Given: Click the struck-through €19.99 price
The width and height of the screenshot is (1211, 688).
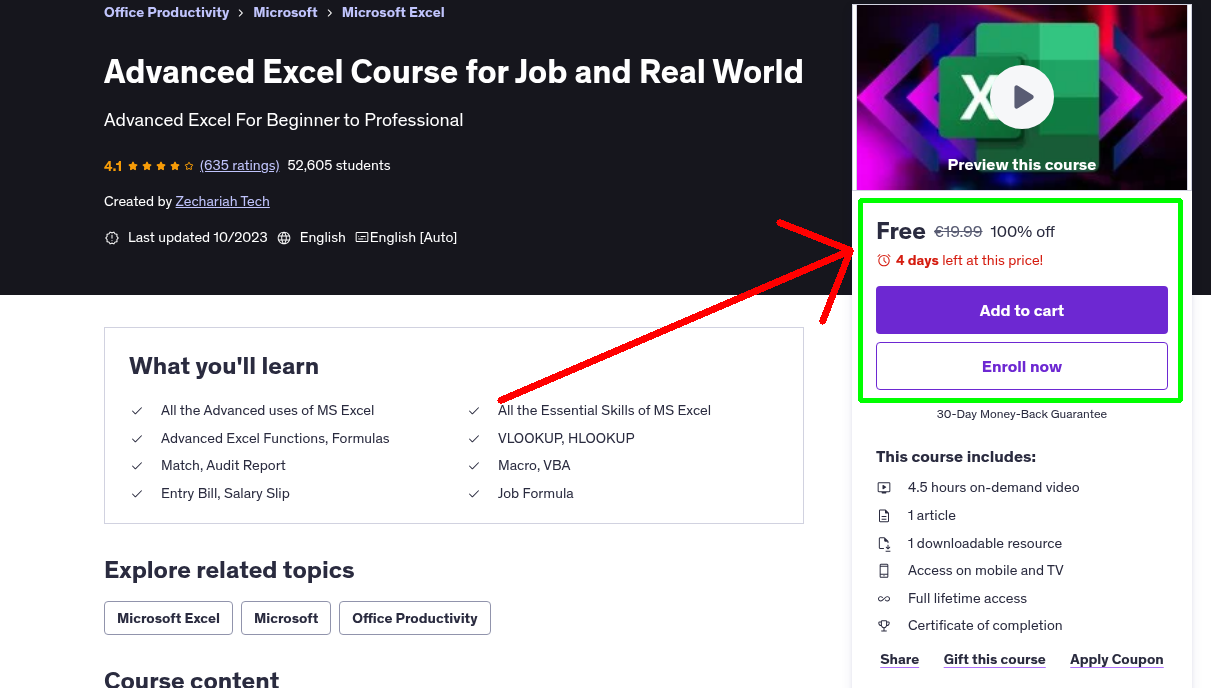Looking at the screenshot, I should [x=958, y=231].
